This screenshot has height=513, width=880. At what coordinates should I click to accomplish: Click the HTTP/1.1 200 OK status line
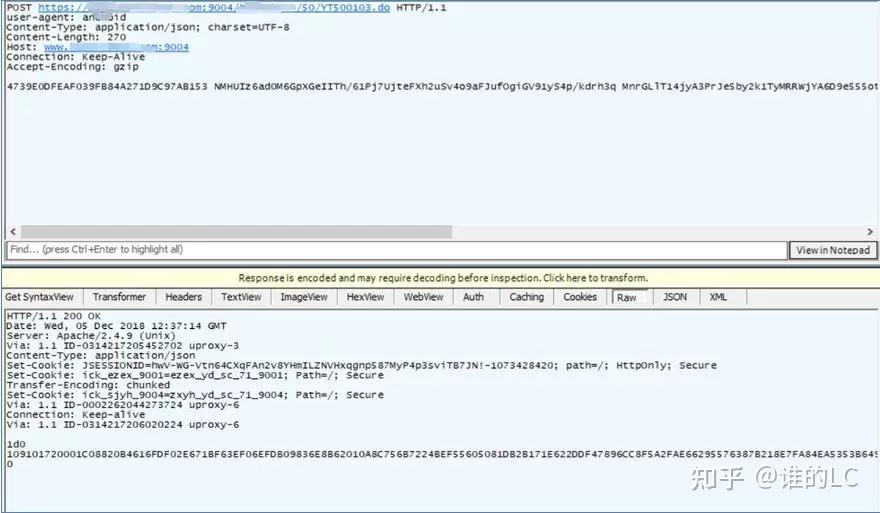[53, 316]
